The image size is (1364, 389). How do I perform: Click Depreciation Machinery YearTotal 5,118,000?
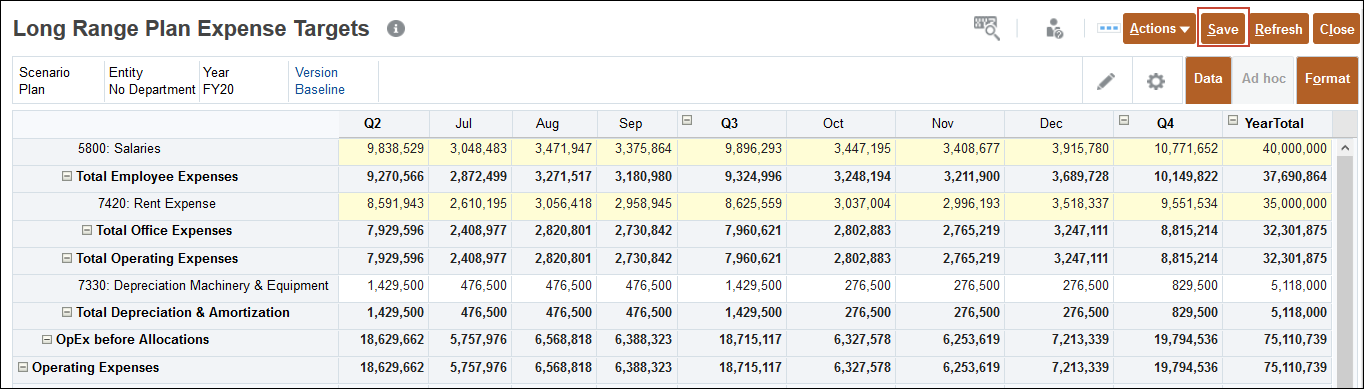1277,286
